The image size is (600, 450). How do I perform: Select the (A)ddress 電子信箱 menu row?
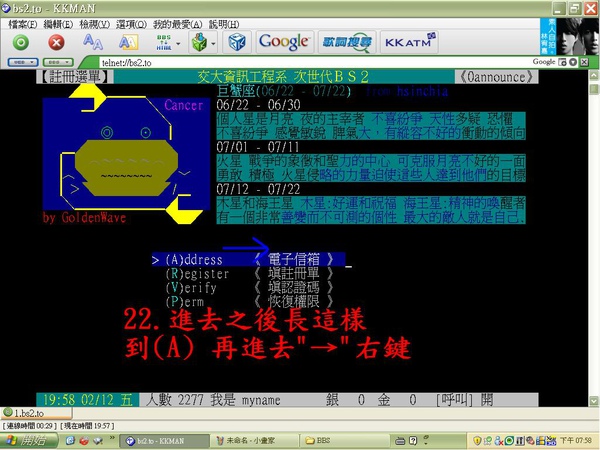[x=248, y=260]
